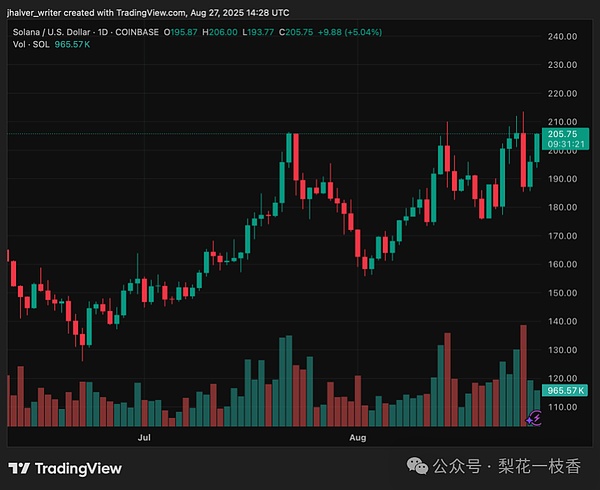Click the Solana / U.S. Dollar symbol title

52,32
